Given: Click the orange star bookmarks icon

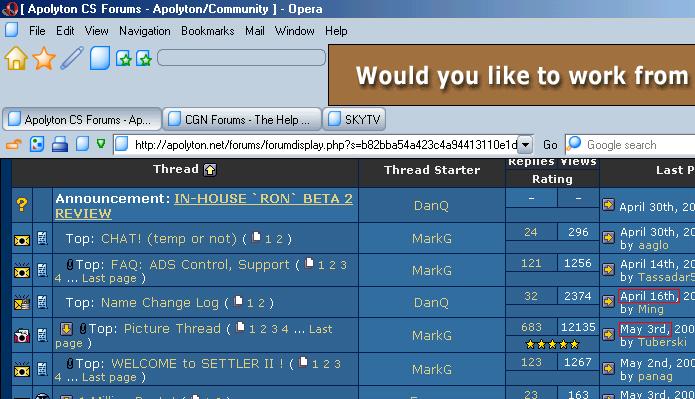Looking at the screenshot, I should 44,58.
